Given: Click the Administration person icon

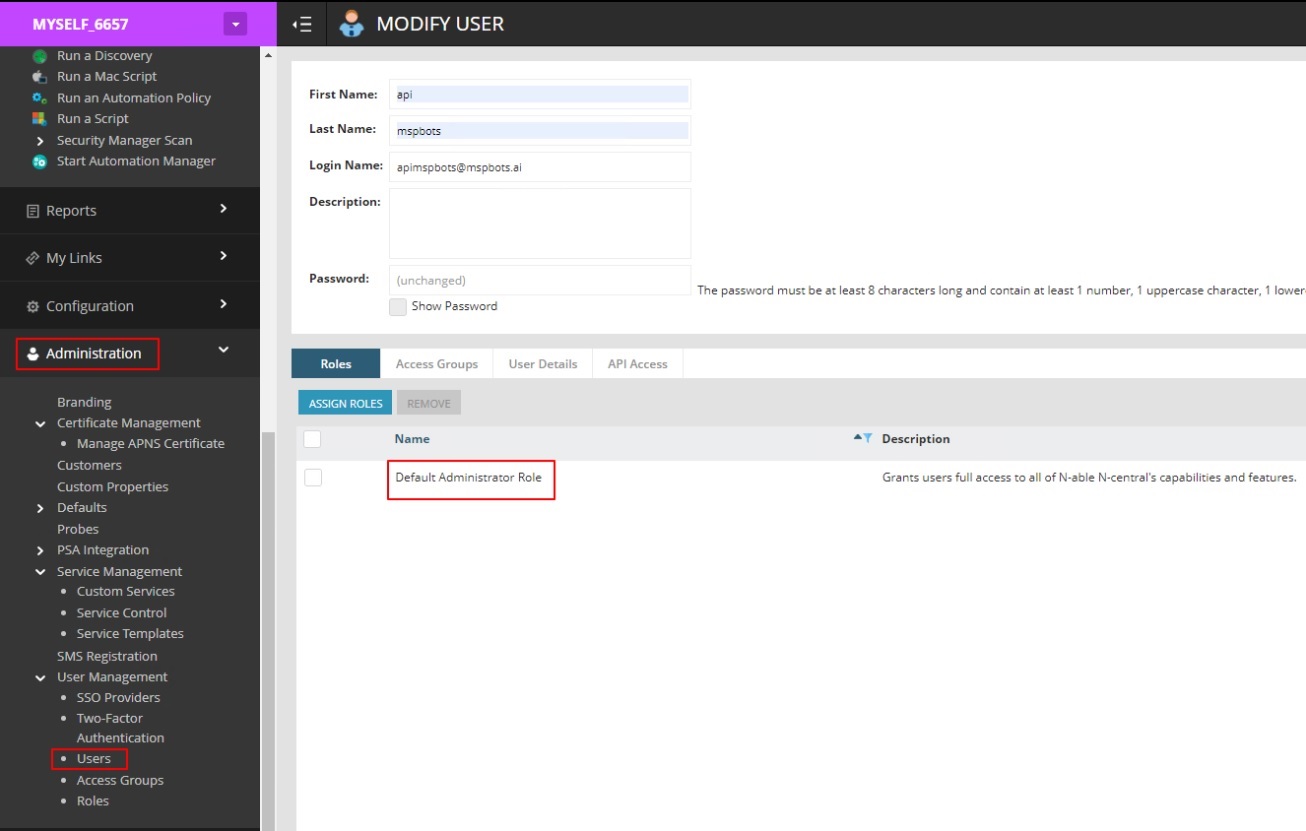Looking at the screenshot, I should click(33, 354).
